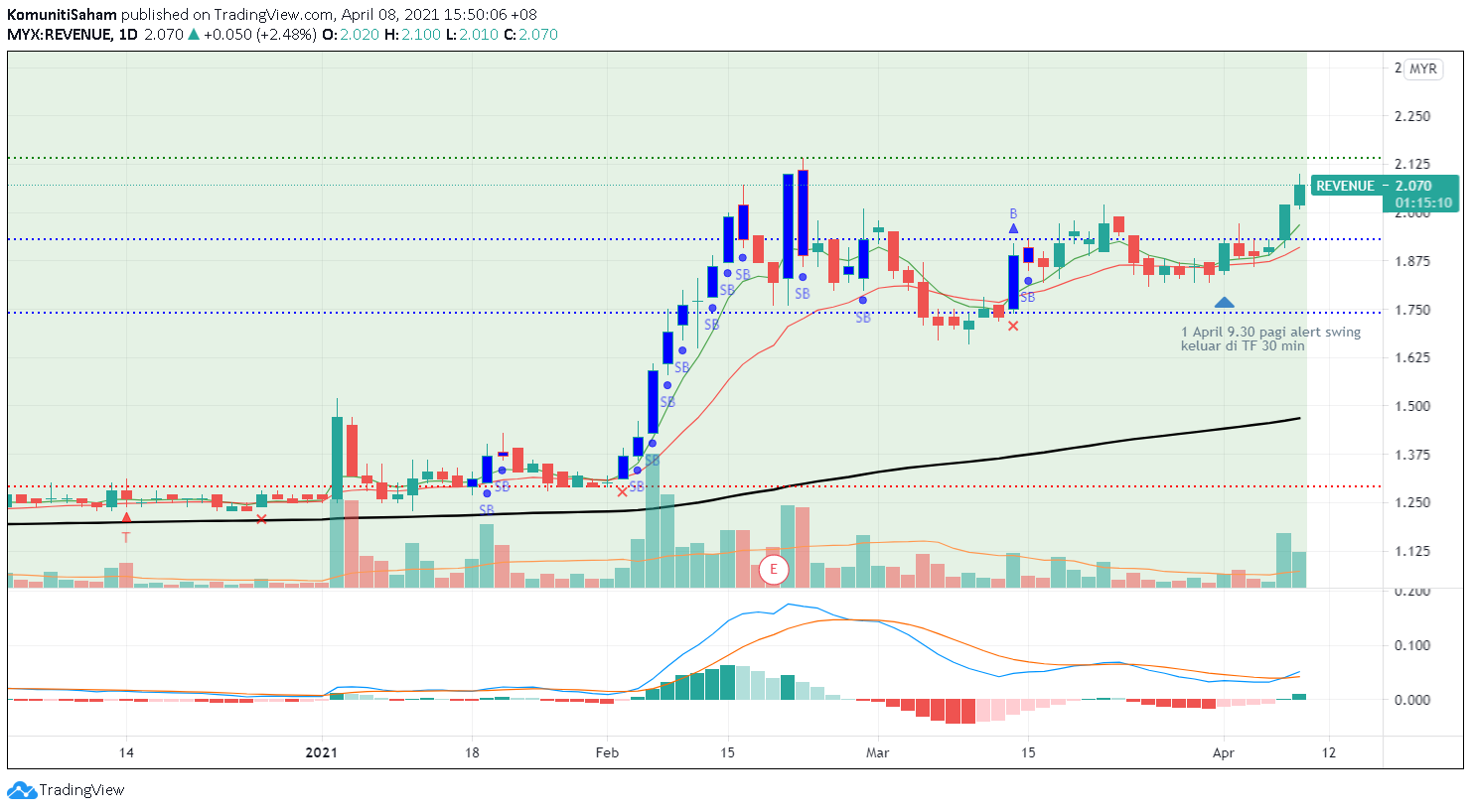Click the 'Apr' date axis label
This screenshot has width=1471, height=812.
(1224, 752)
